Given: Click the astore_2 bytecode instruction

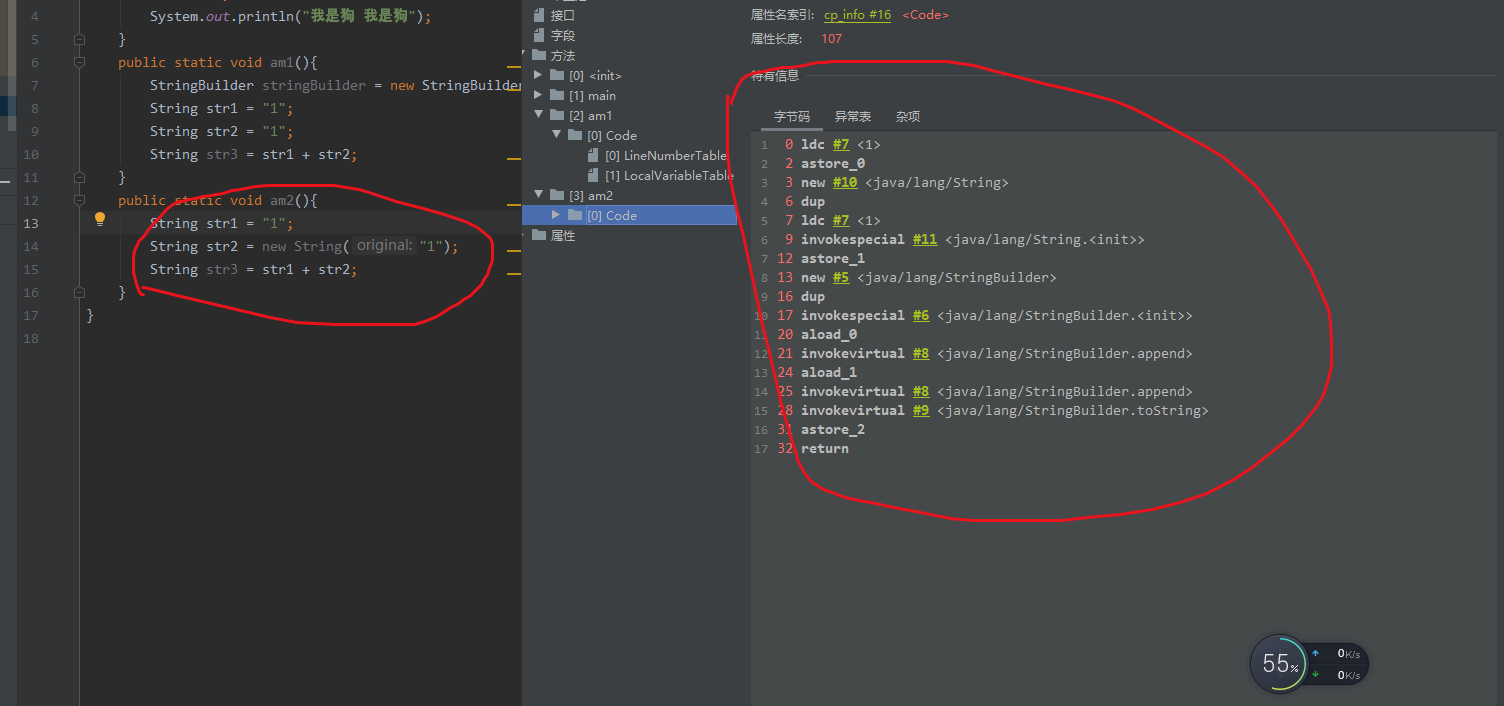Looking at the screenshot, I should (x=833, y=429).
